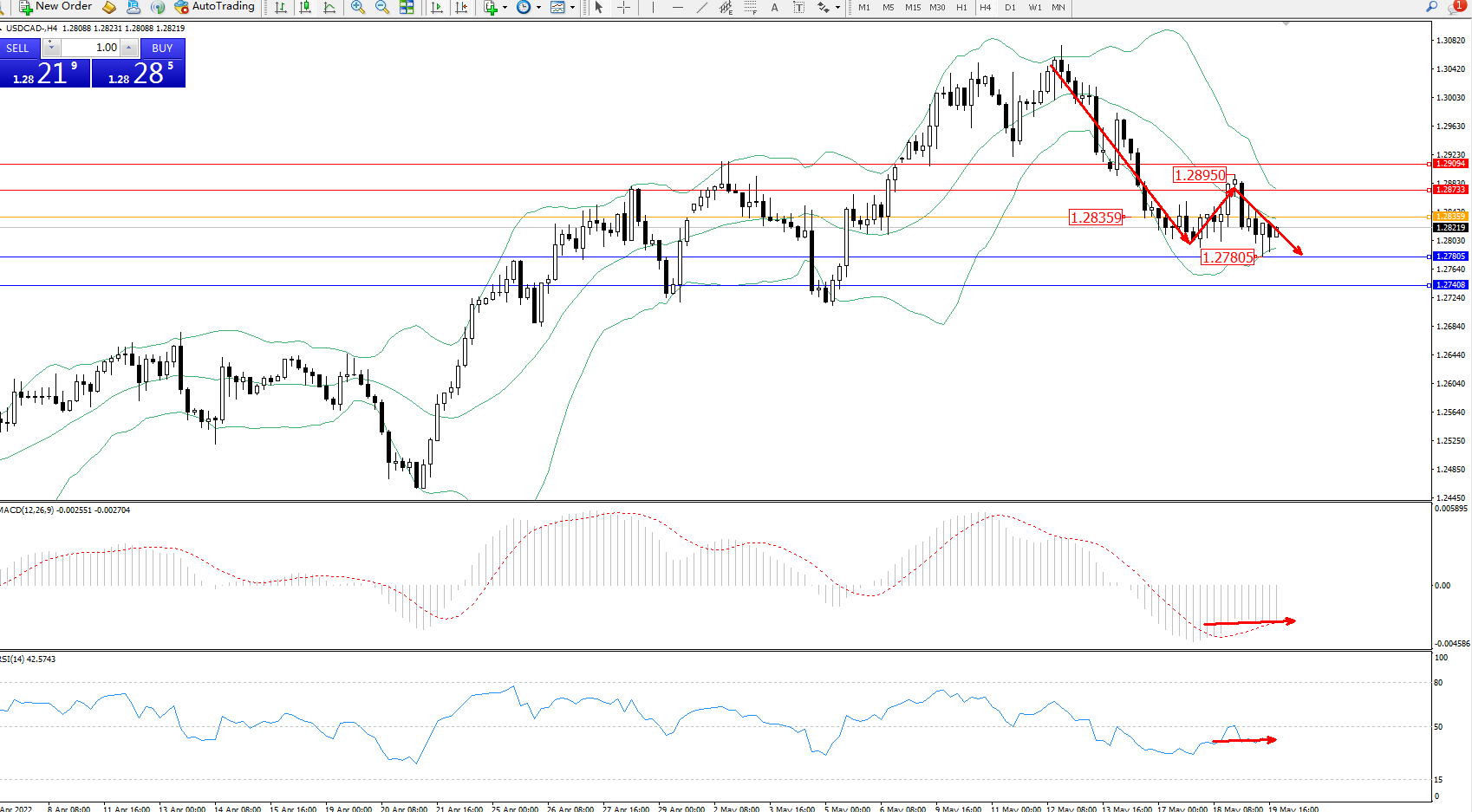This screenshot has width=1472, height=812.
Task: Switch to the D1 timeframe
Action: click(x=1010, y=7)
